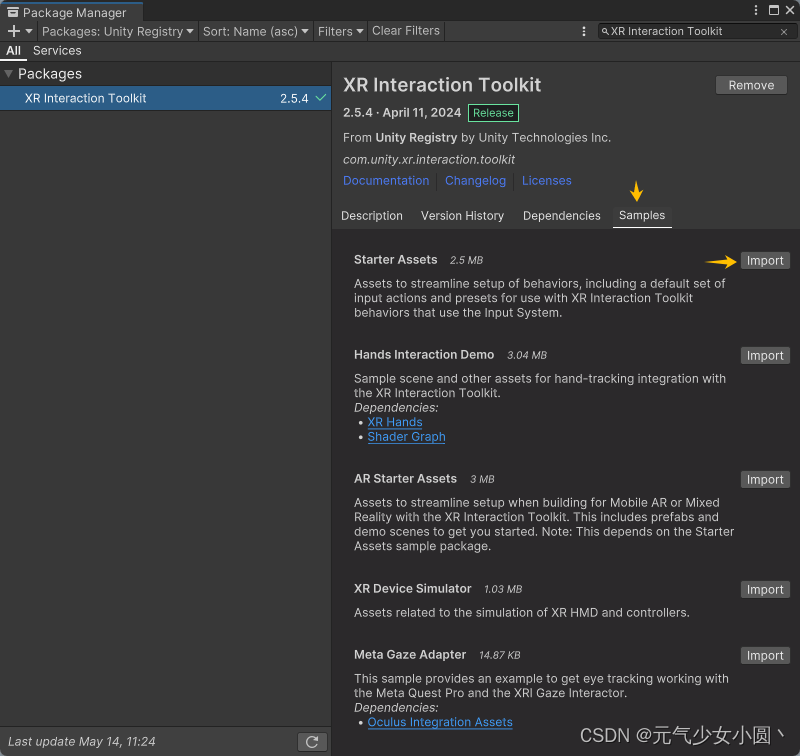Open the toolbar three-dot options menu
This screenshot has width=800, height=756.
(x=584, y=31)
